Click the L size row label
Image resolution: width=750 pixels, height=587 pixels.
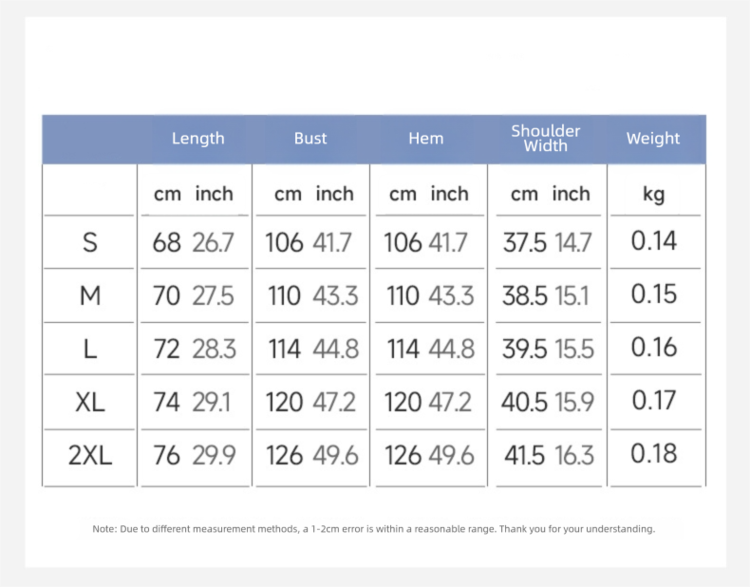[x=90, y=349]
